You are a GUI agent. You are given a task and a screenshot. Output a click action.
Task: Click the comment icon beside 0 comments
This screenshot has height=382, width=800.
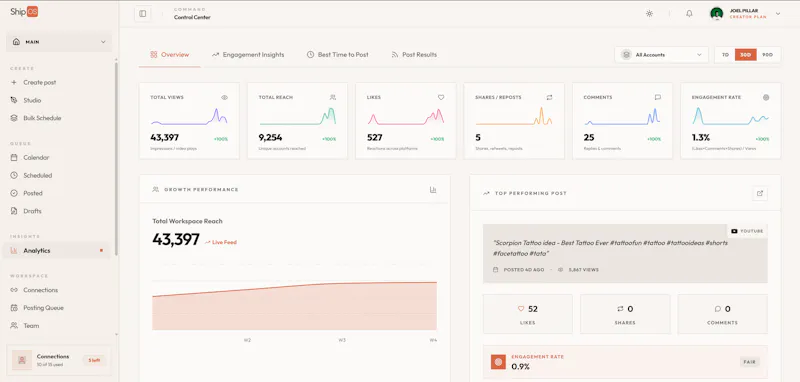717,309
